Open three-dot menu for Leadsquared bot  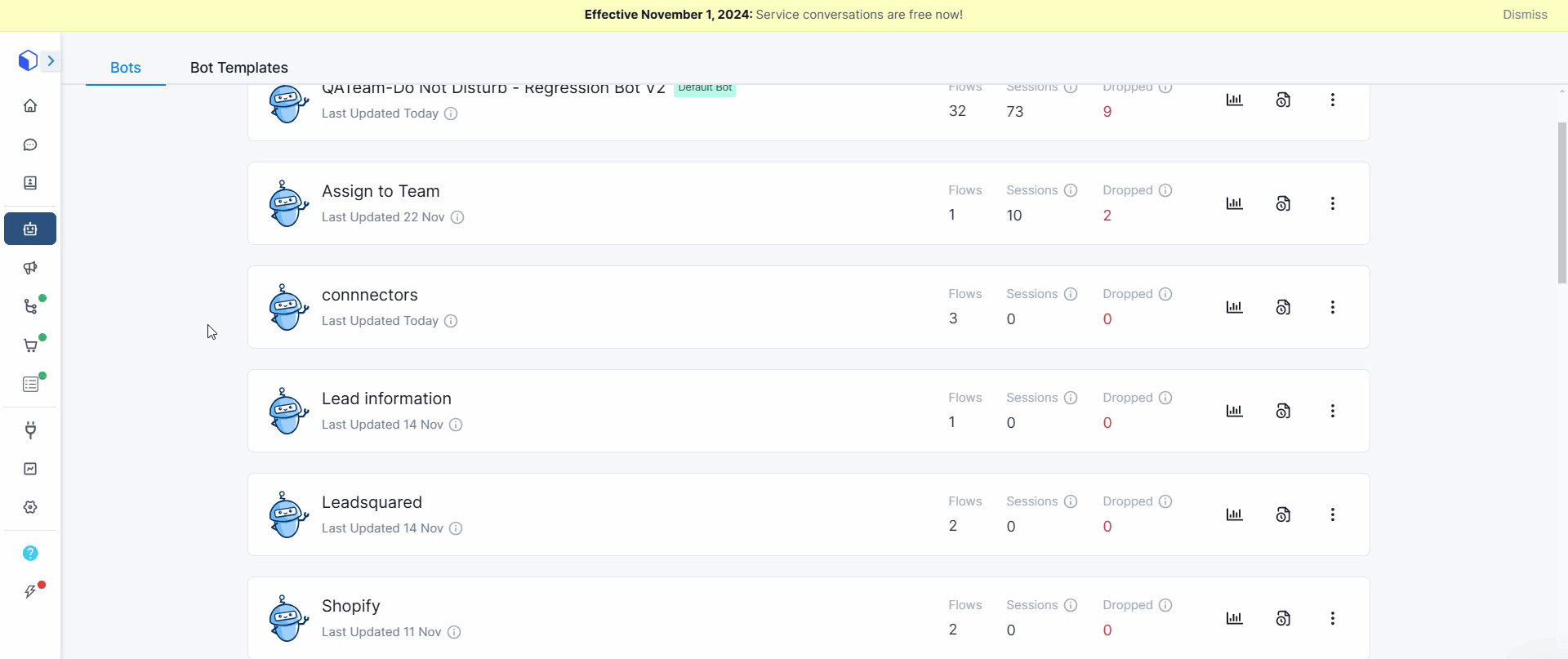tap(1332, 514)
